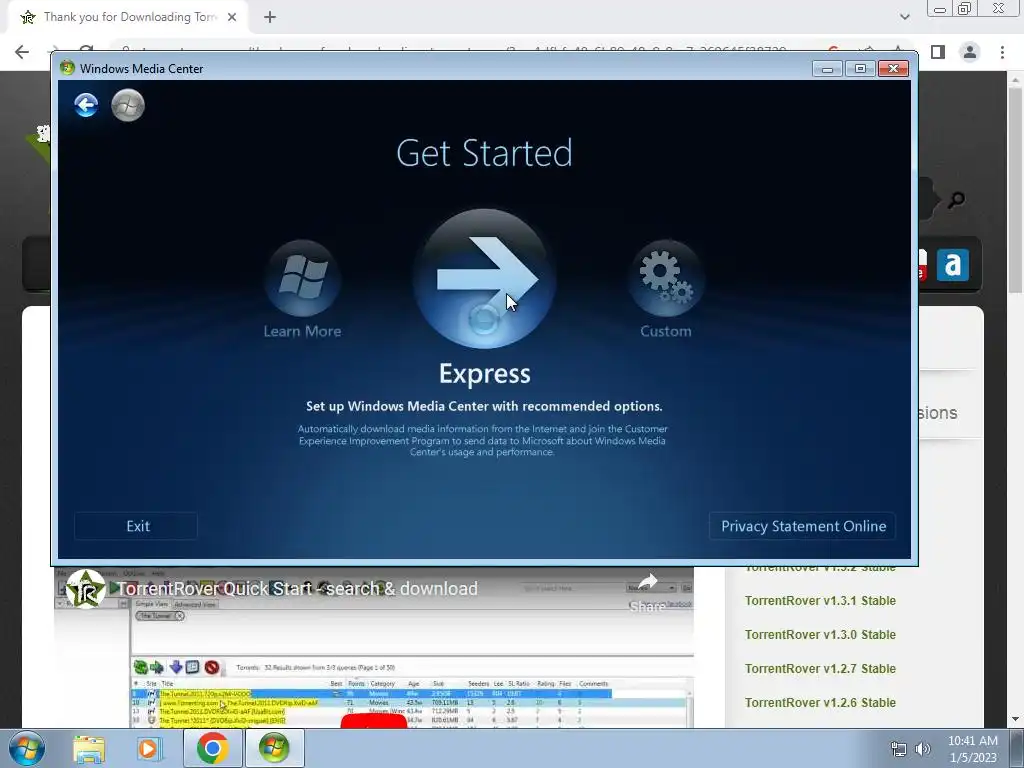Open Privacy Statement Online

click(803, 526)
